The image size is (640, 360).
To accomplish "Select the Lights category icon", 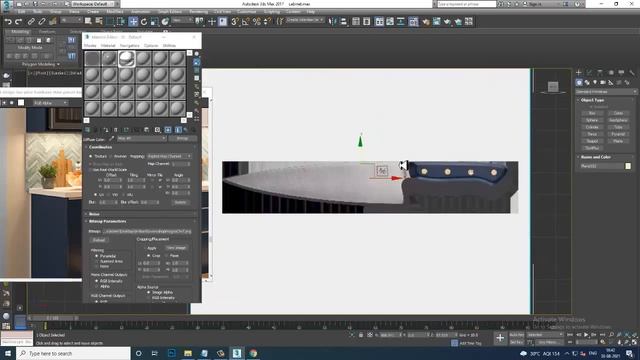I will (x=595, y=82).
